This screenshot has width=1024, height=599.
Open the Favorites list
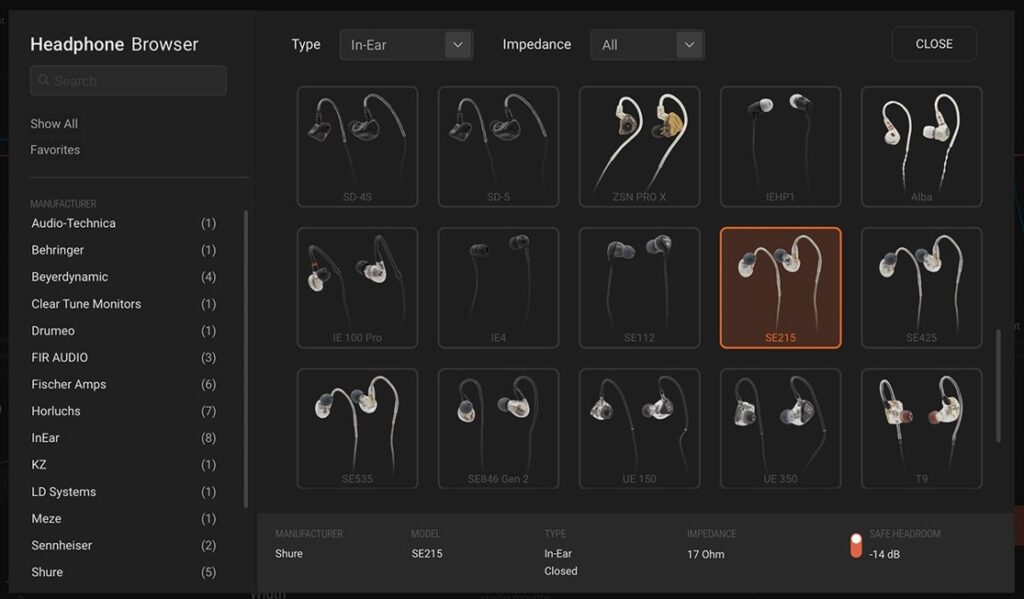click(x=55, y=150)
